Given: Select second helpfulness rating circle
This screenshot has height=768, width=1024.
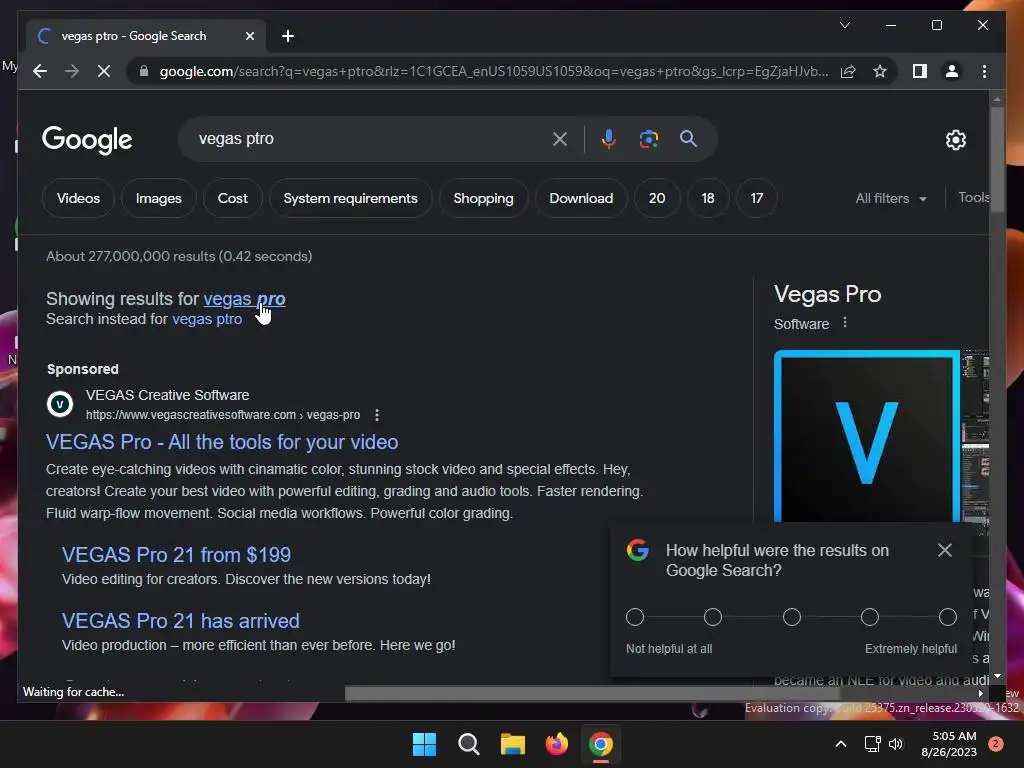Looking at the screenshot, I should [x=712, y=617].
